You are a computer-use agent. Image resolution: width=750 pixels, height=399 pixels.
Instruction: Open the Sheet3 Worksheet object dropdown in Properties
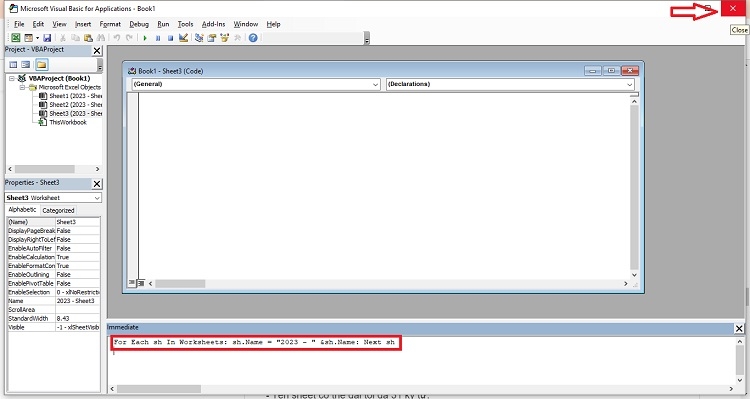pyautogui.click(x=97, y=198)
